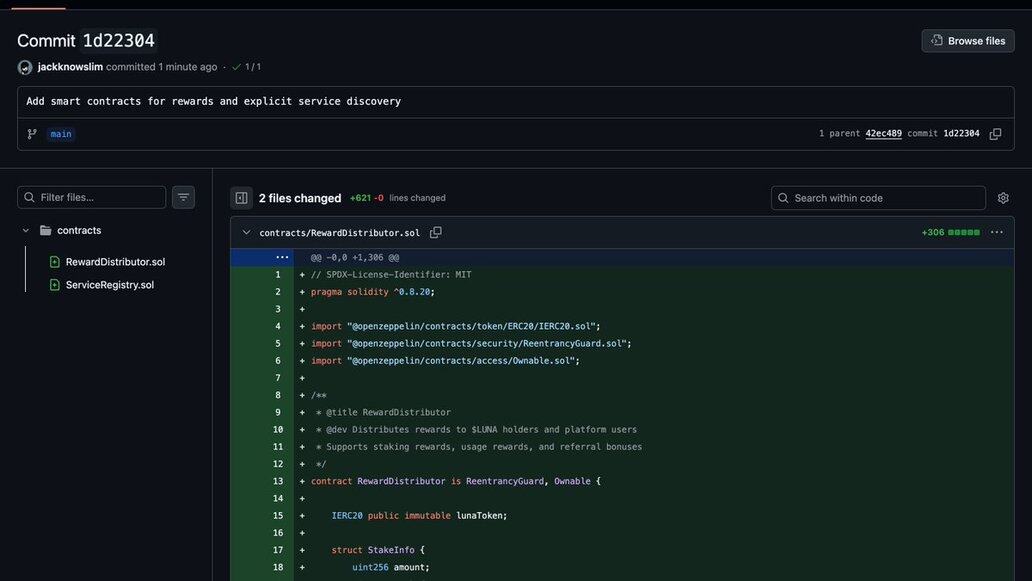
Task: Open parent commit 42ec489 link
Action: pyautogui.click(x=883, y=134)
